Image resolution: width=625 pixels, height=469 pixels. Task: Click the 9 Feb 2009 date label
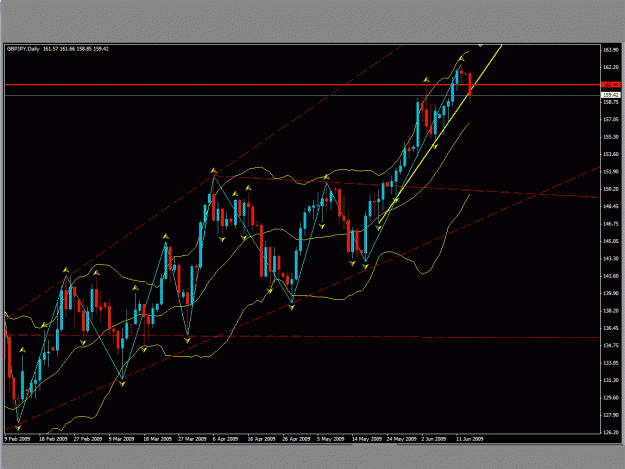coord(18,439)
